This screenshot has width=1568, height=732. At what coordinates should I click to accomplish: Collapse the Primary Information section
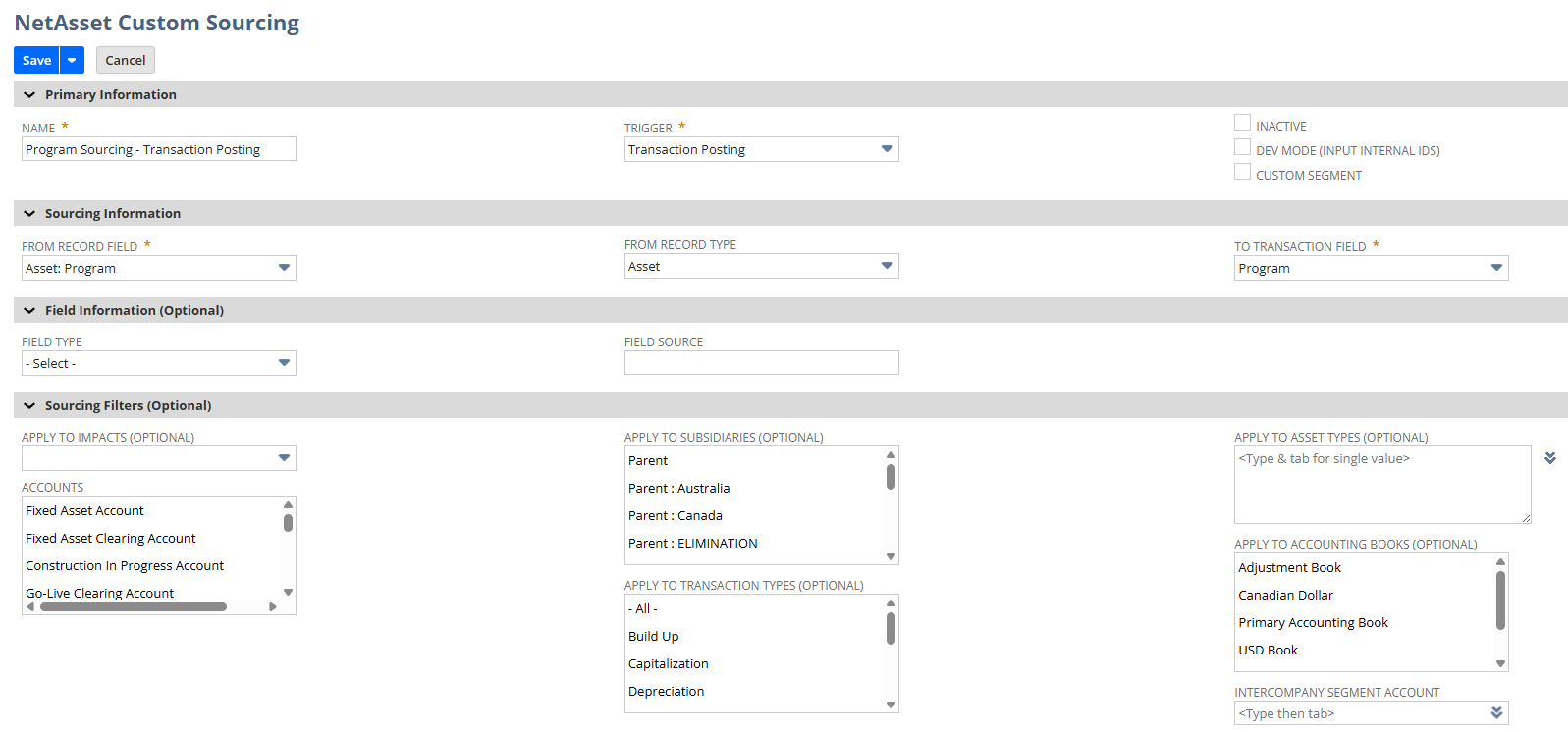29,95
